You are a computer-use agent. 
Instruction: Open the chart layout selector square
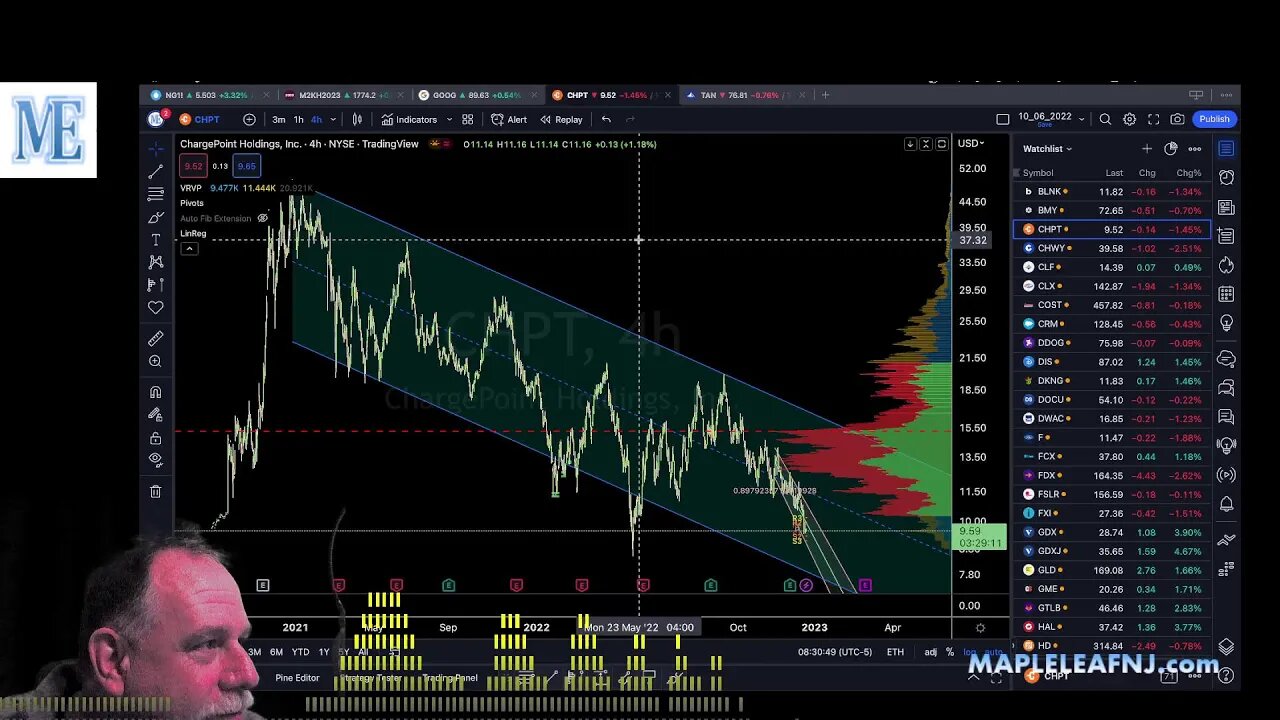coord(1003,119)
